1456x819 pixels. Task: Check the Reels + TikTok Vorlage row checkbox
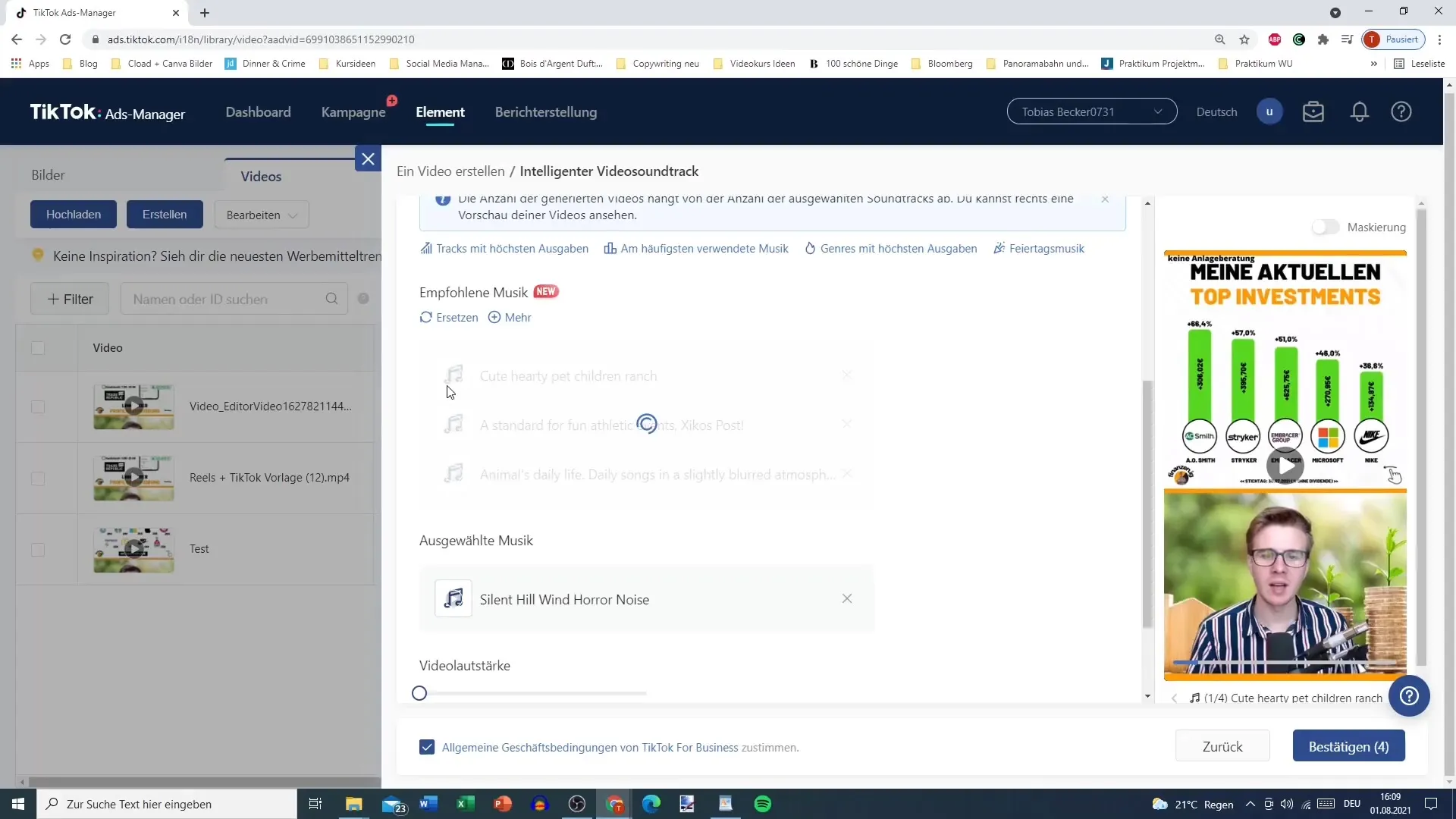pos(38,479)
